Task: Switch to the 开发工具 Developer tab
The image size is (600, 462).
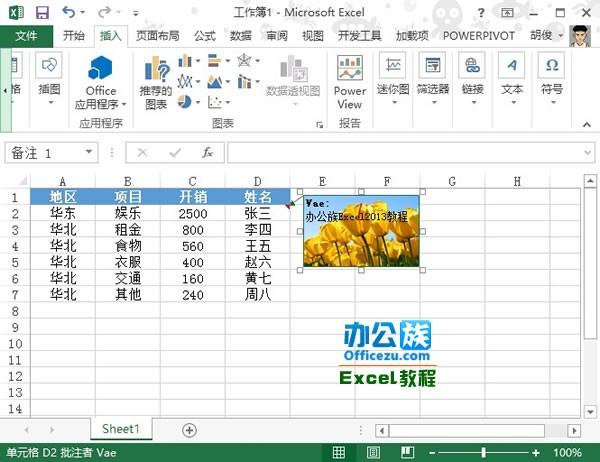Action: [359, 36]
